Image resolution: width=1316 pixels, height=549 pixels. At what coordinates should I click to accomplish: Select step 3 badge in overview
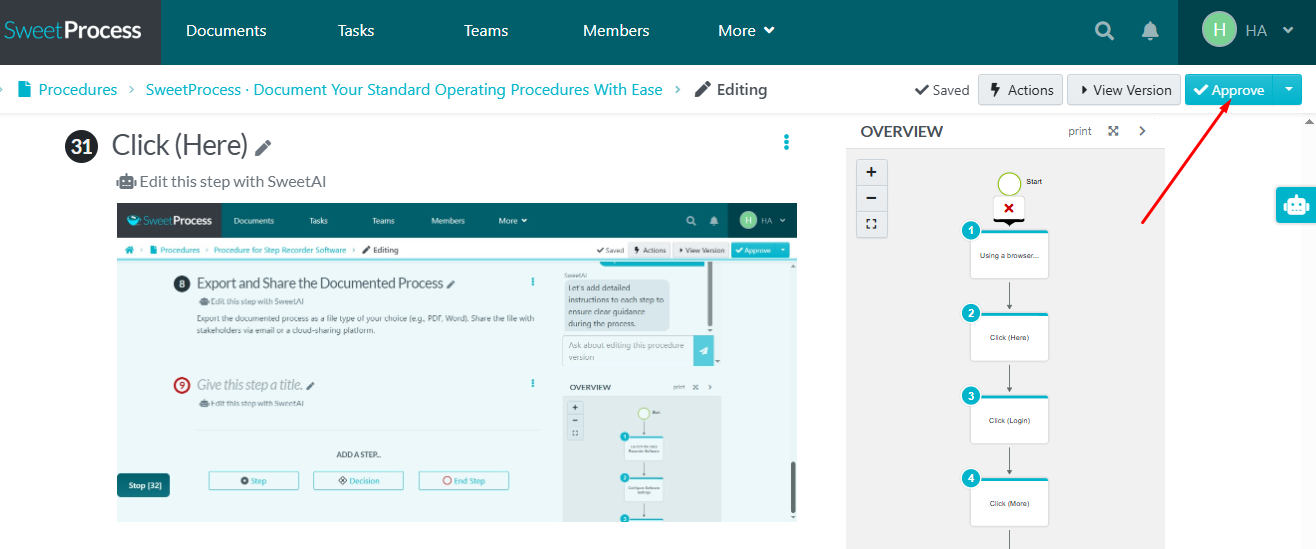pos(970,396)
